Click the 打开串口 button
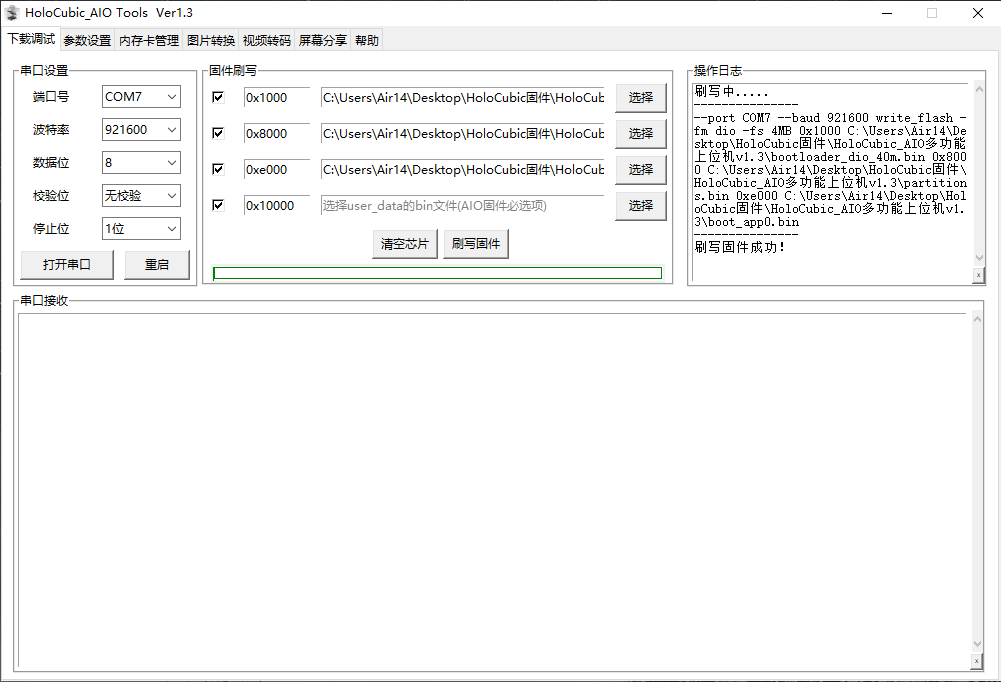The width and height of the screenshot is (1001, 682). [66, 264]
